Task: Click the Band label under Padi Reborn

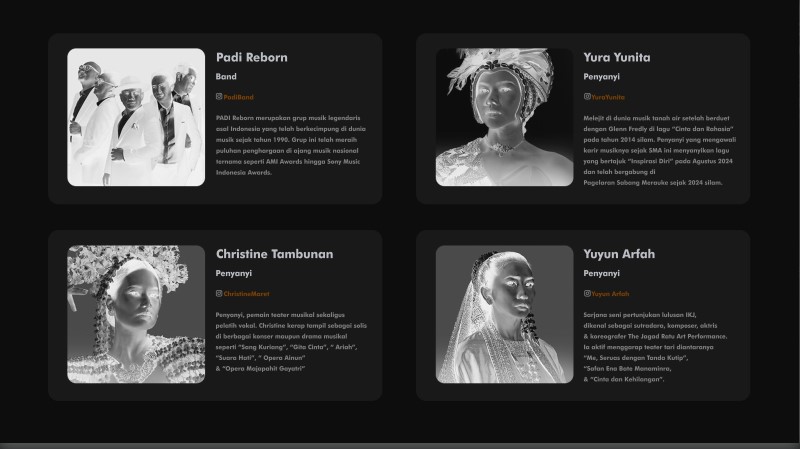Action: pyautogui.click(x=226, y=76)
